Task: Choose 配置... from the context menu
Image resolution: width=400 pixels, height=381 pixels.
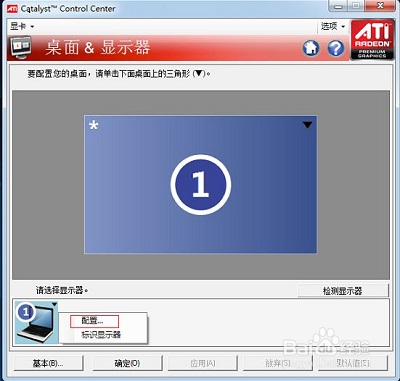Action: point(94,321)
